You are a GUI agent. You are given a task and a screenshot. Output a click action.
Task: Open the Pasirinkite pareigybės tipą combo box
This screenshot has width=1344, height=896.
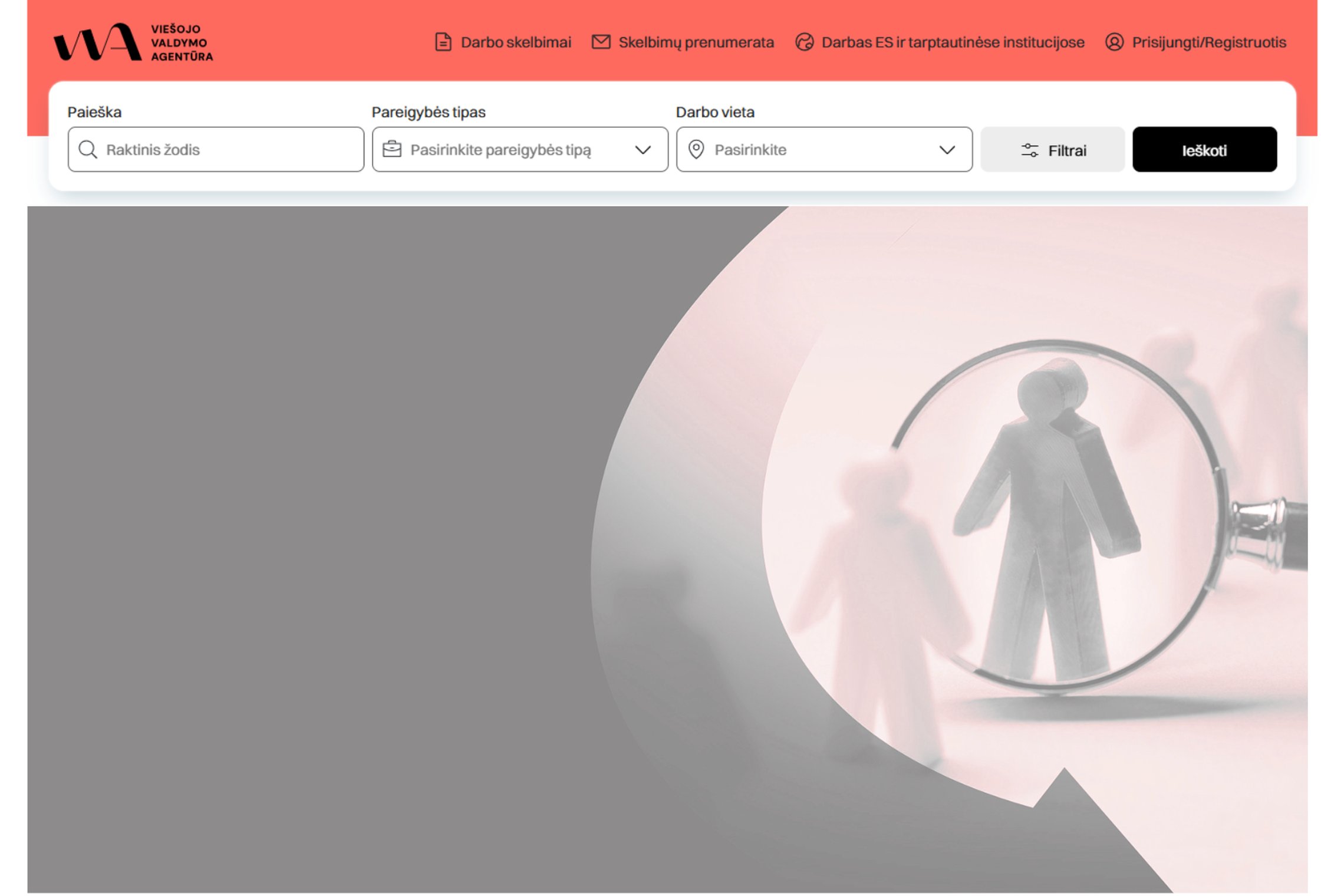[520, 150]
